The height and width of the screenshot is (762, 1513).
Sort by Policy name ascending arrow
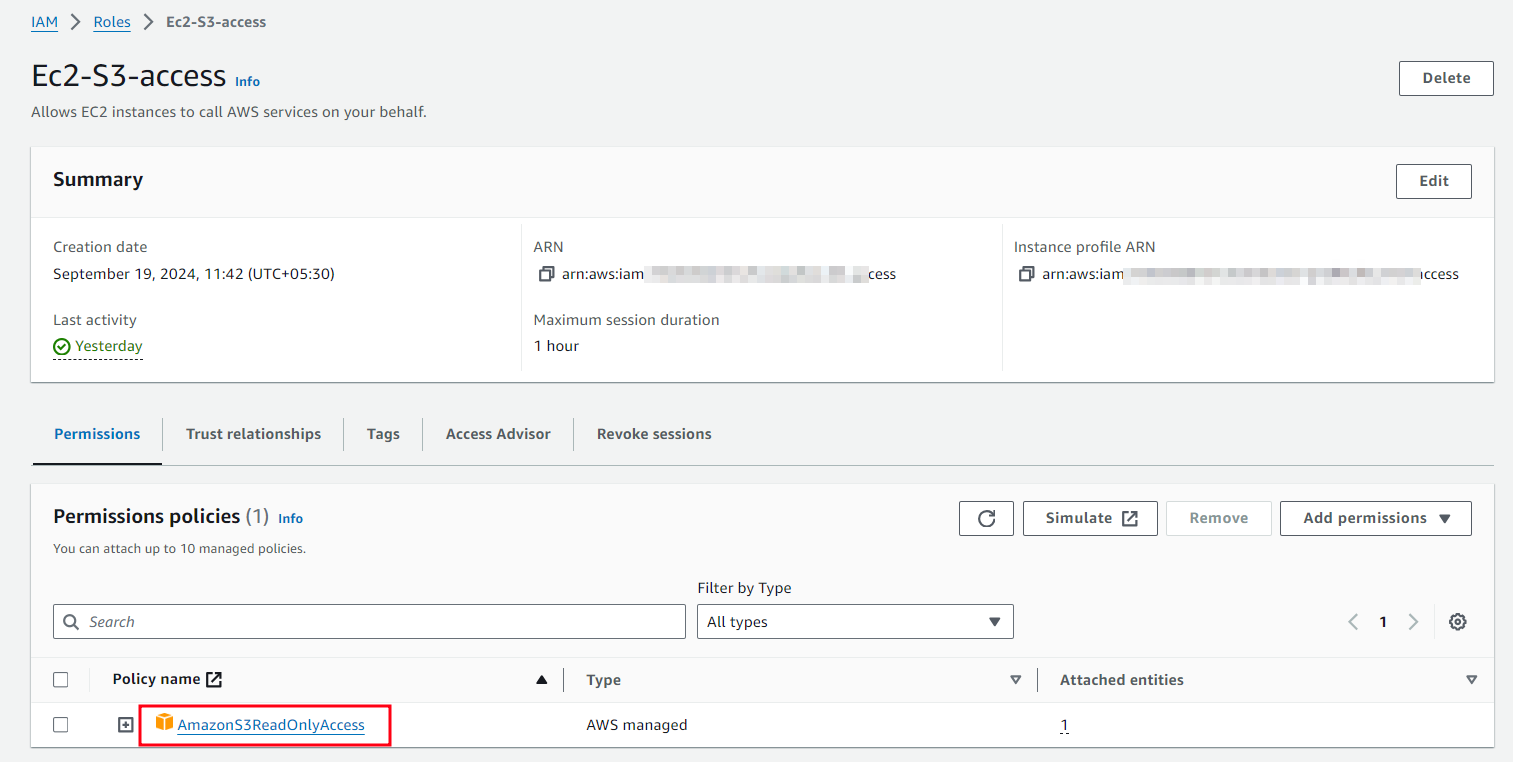tap(542, 680)
